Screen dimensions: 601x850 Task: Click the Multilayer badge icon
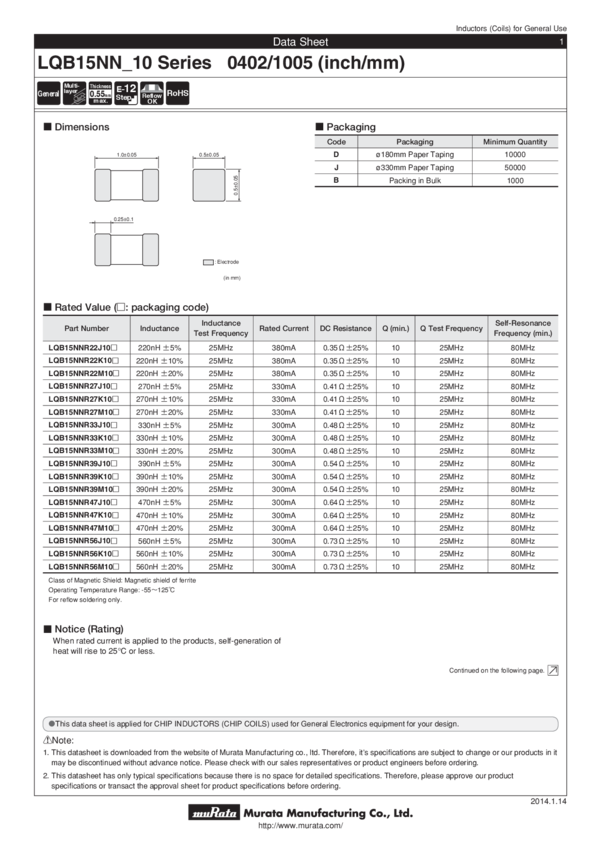pyautogui.click(x=74, y=93)
